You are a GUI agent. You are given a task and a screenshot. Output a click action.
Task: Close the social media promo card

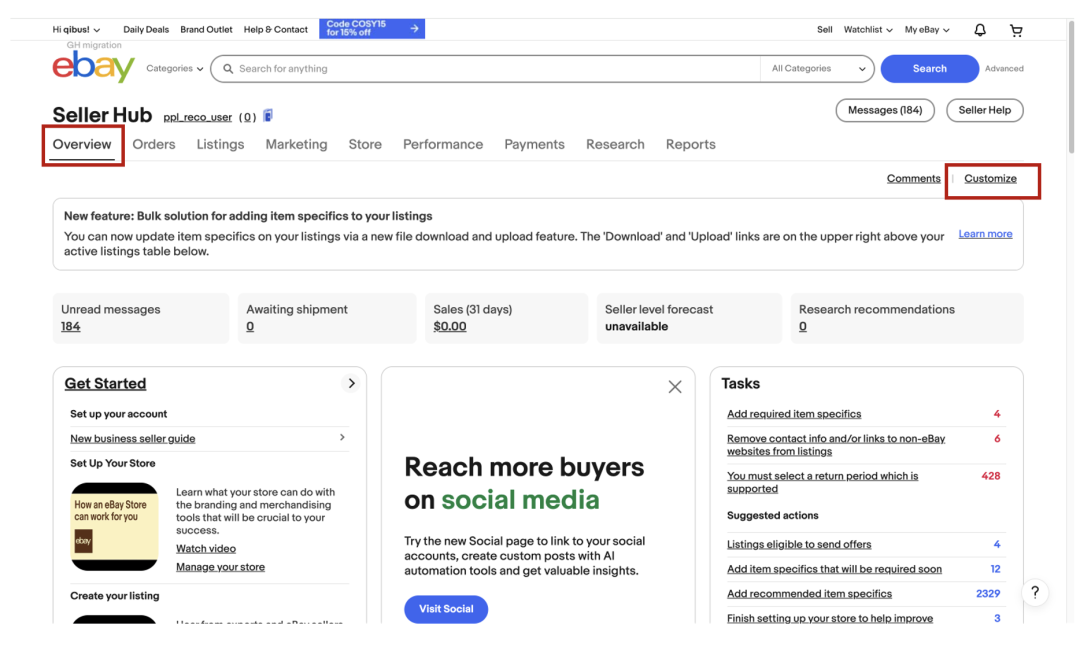[x=675, y=387]
